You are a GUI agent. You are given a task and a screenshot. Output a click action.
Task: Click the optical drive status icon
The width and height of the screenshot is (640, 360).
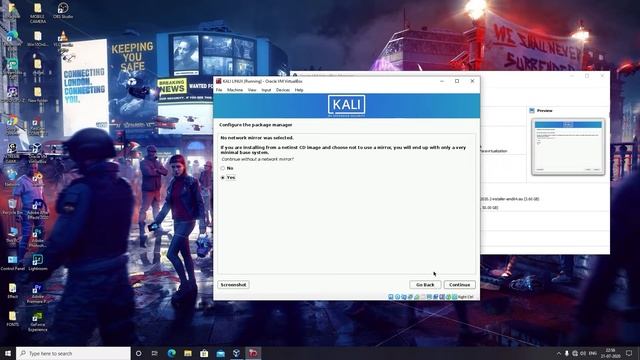coord(397,297)
